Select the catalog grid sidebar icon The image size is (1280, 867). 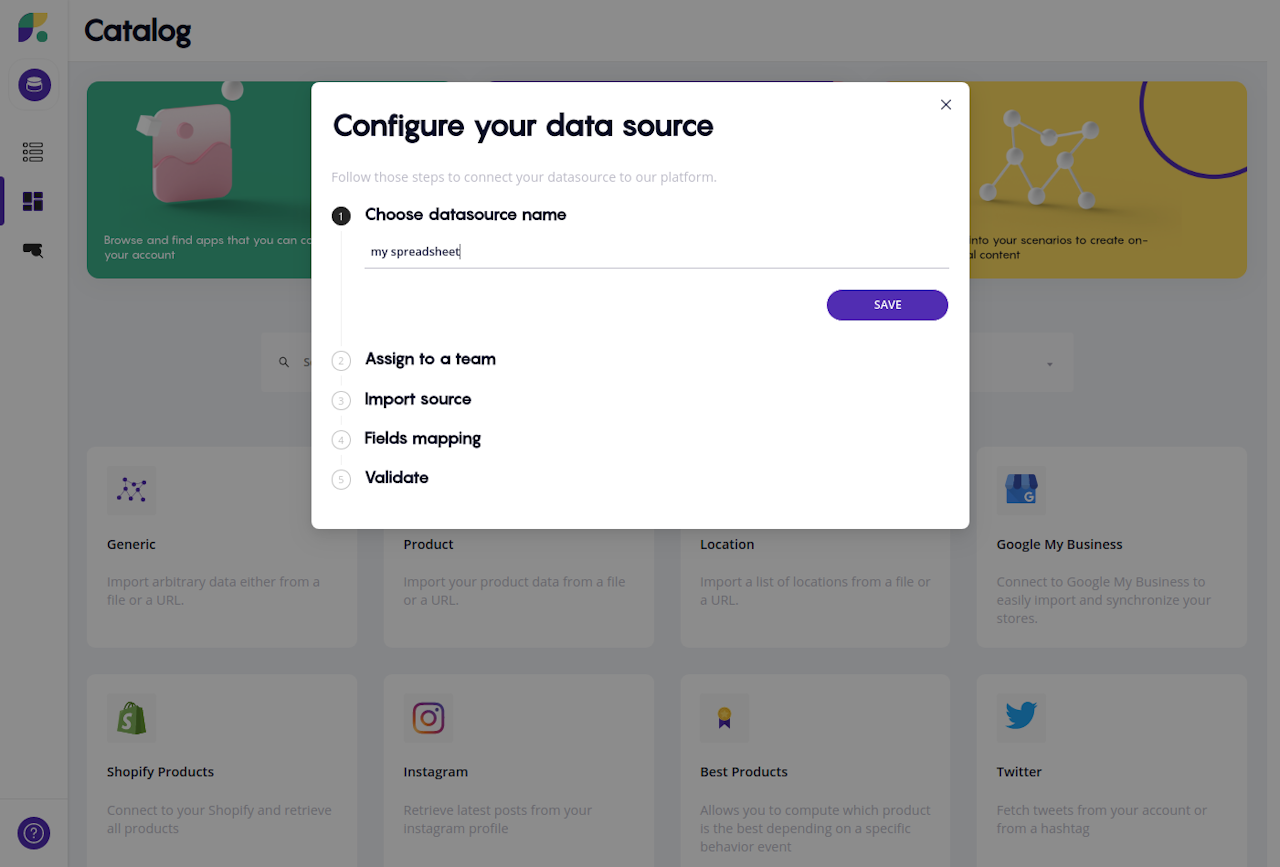(x=33, y=202)
